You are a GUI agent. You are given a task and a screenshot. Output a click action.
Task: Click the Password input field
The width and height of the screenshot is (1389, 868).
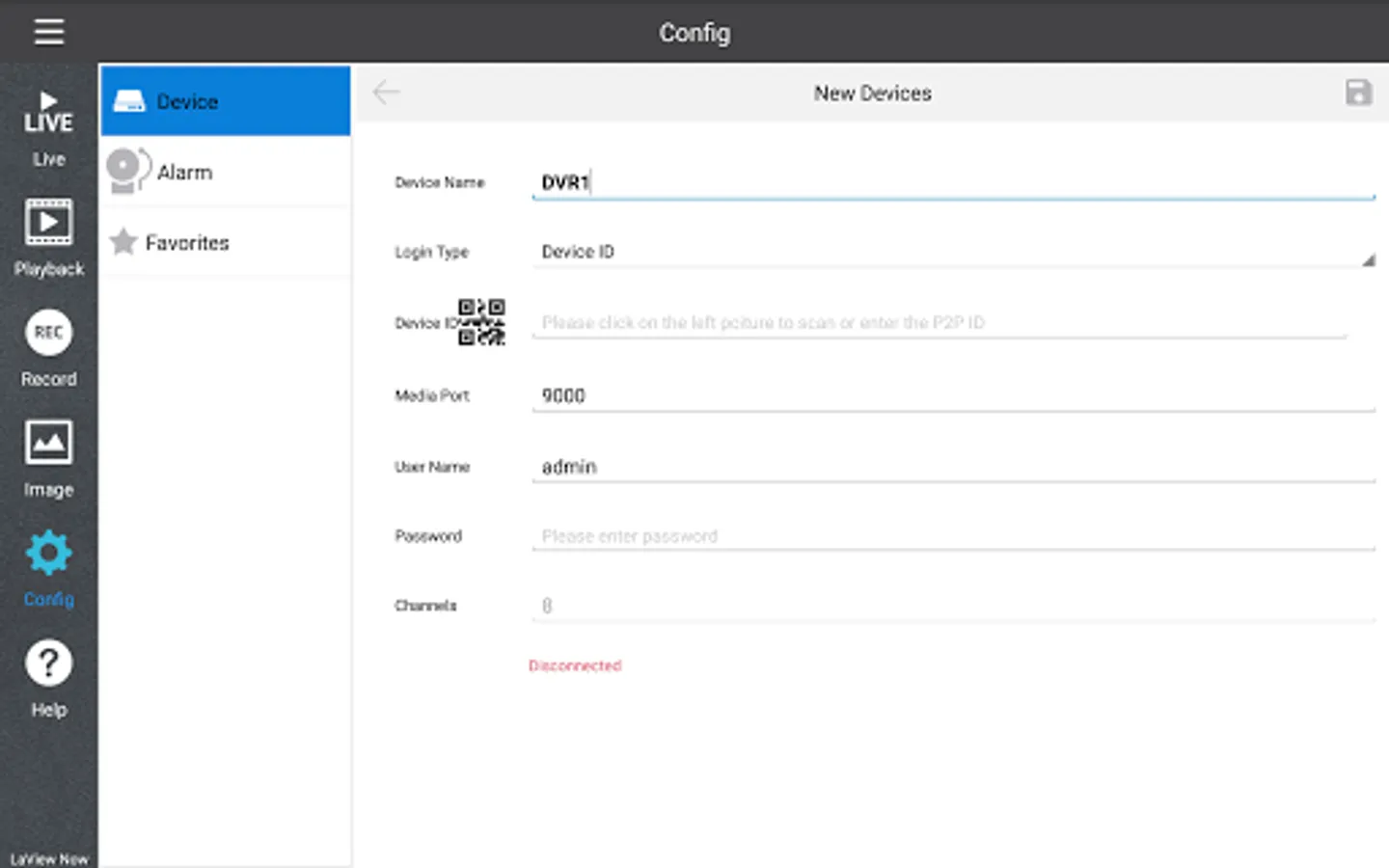953,536
